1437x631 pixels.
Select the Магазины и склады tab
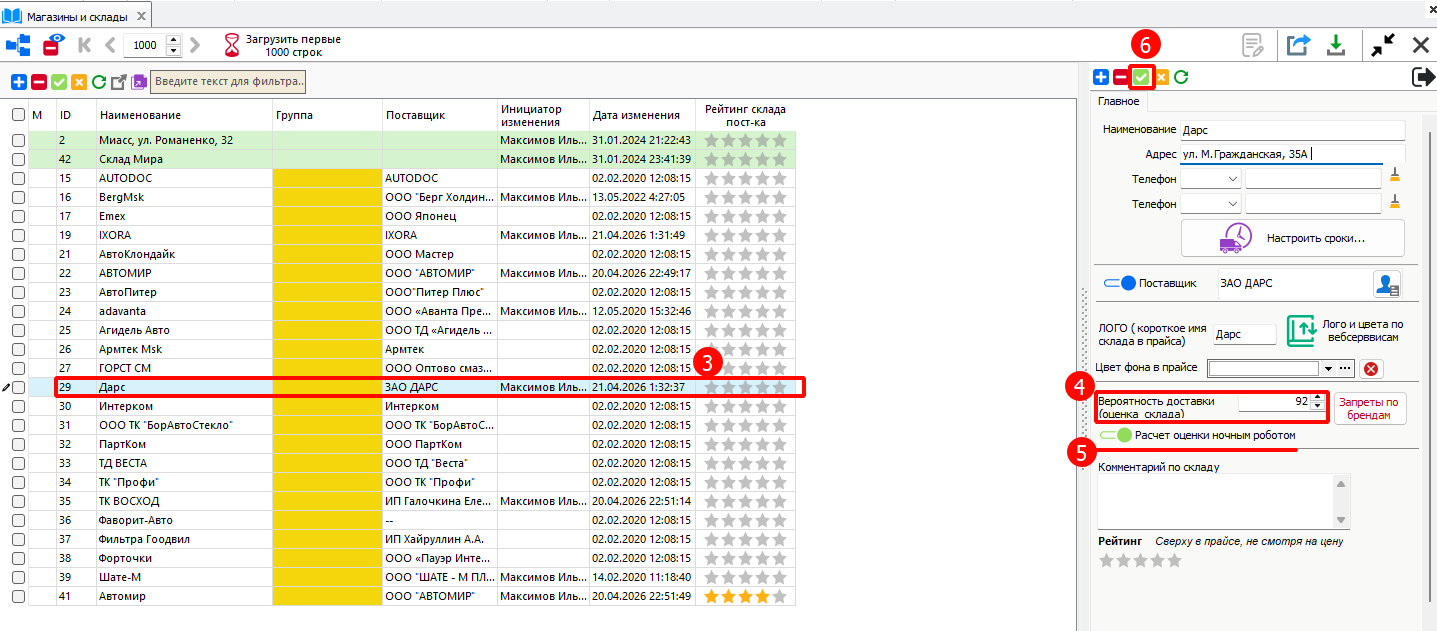(76, 16)
